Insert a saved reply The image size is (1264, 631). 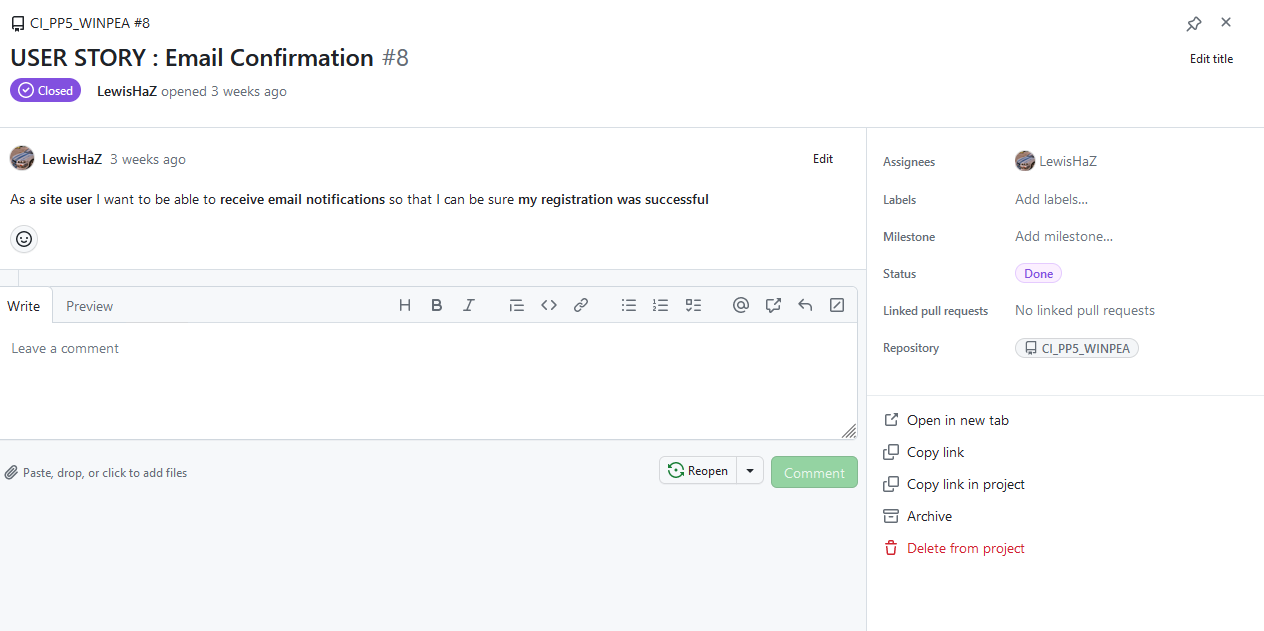pos(805,306)
